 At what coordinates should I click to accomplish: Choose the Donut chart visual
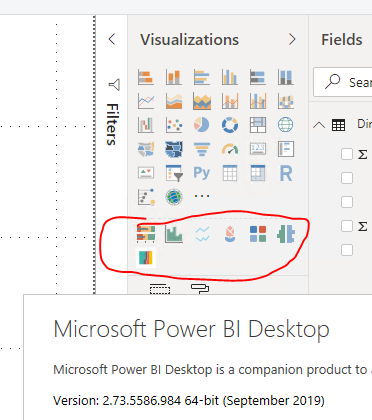click(230, 125)
